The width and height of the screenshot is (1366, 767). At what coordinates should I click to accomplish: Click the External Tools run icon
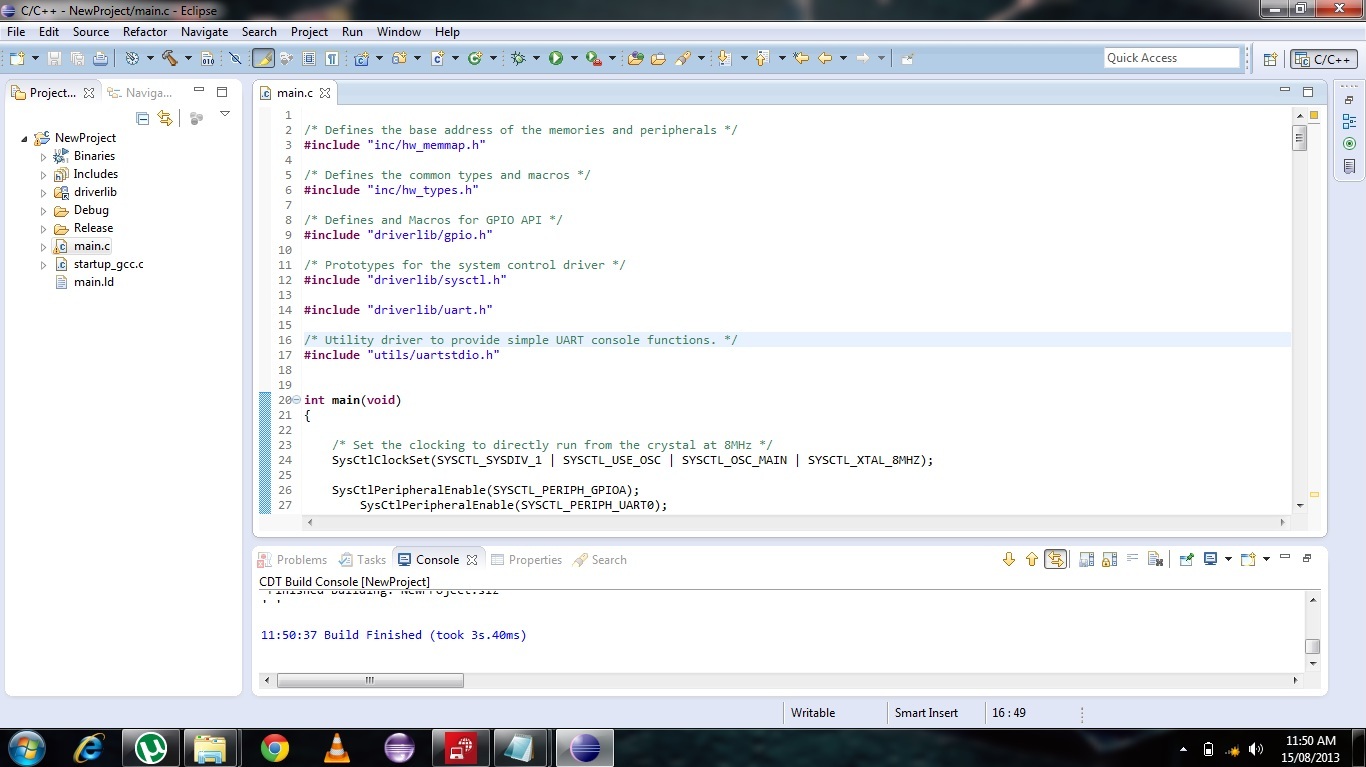594,59
